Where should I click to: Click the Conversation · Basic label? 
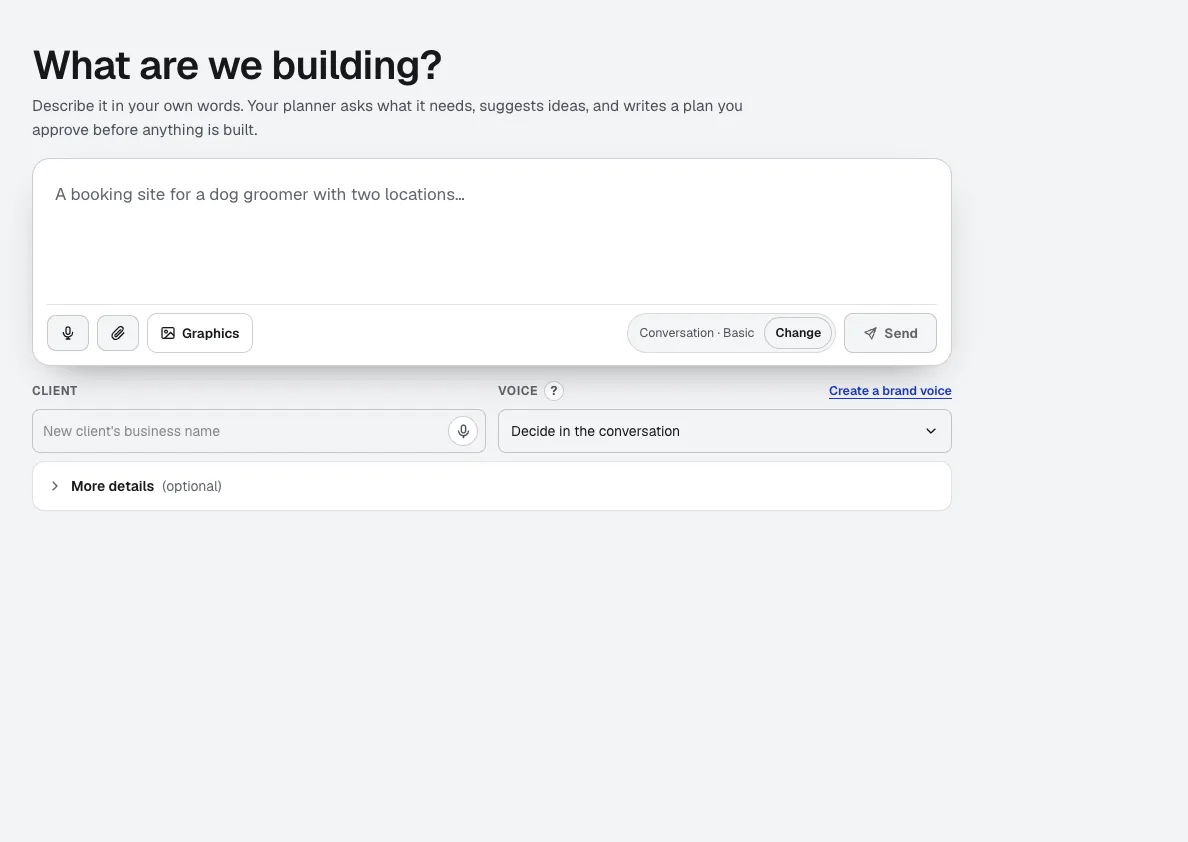coord(696,333)
